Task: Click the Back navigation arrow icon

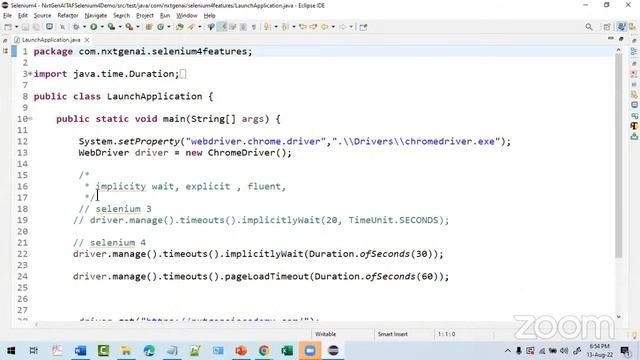Action: point(324,27)
